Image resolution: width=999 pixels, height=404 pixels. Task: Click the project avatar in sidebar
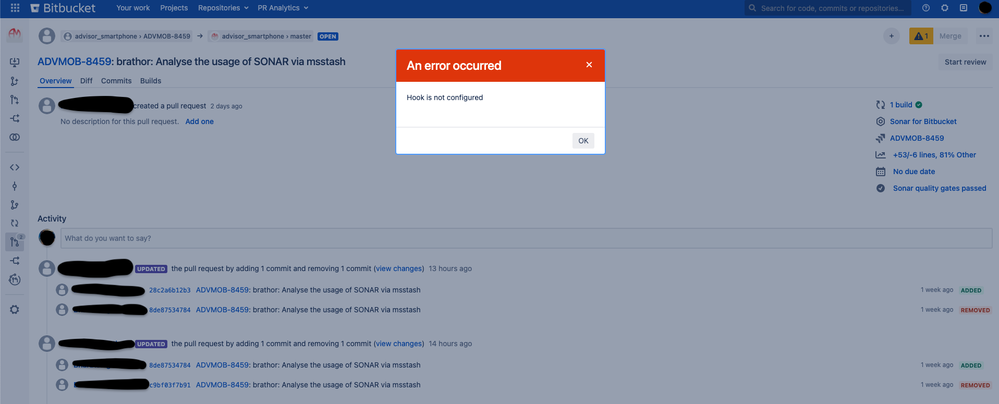(x=14, y=35)
